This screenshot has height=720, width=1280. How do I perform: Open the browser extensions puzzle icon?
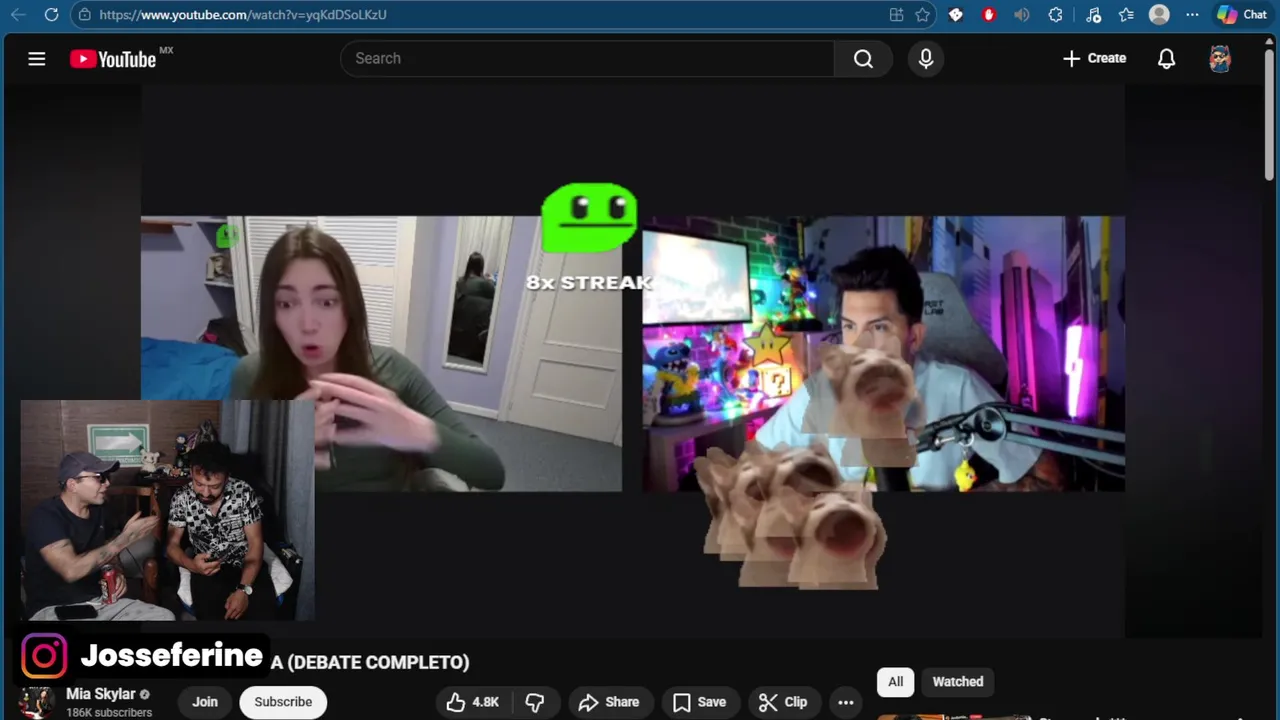pyautogui.click(x=1056, y=15)
